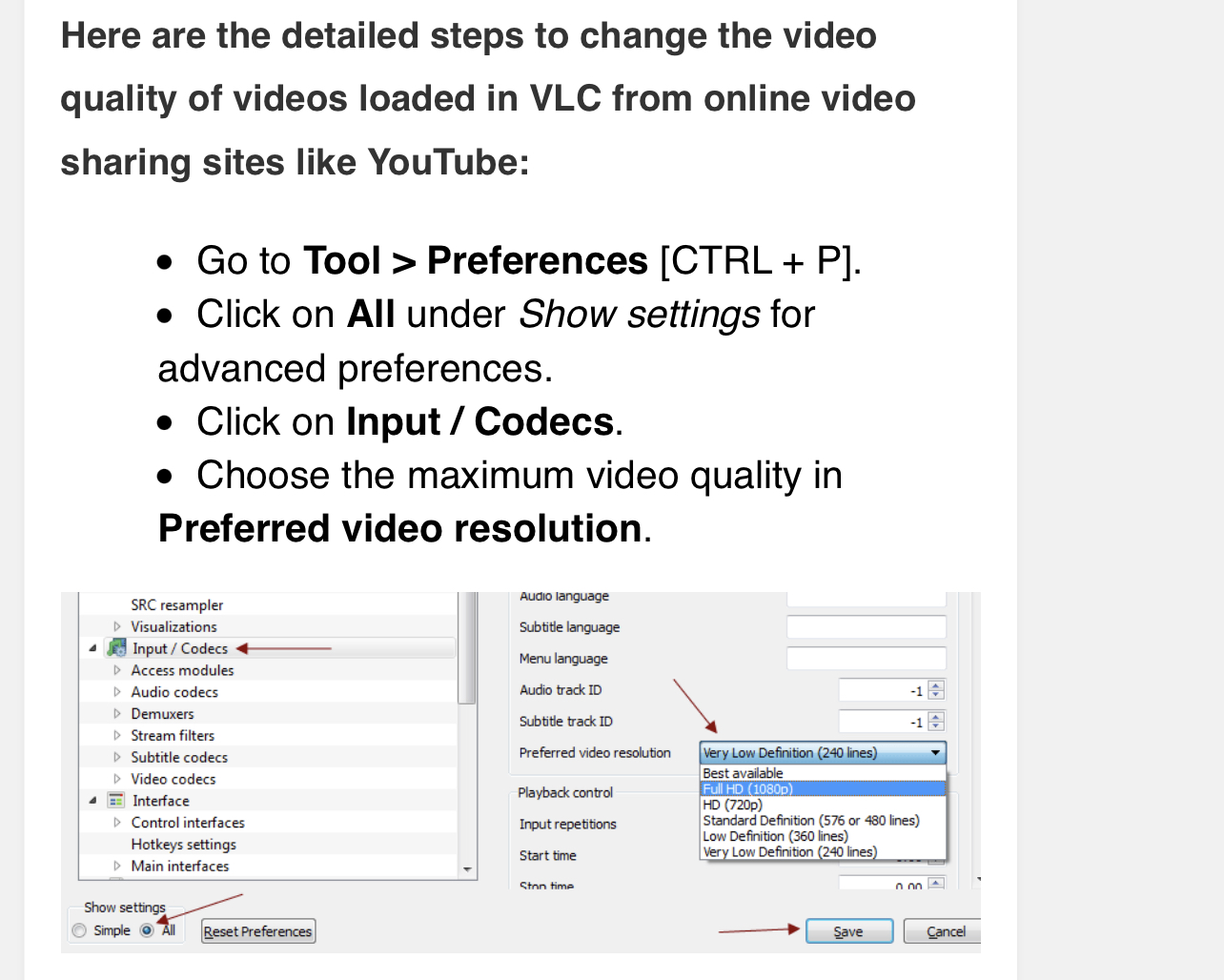Screen dimensions: 1224x980
Task: Click the Input / Codecs cone icon
Action: point(117,648)
